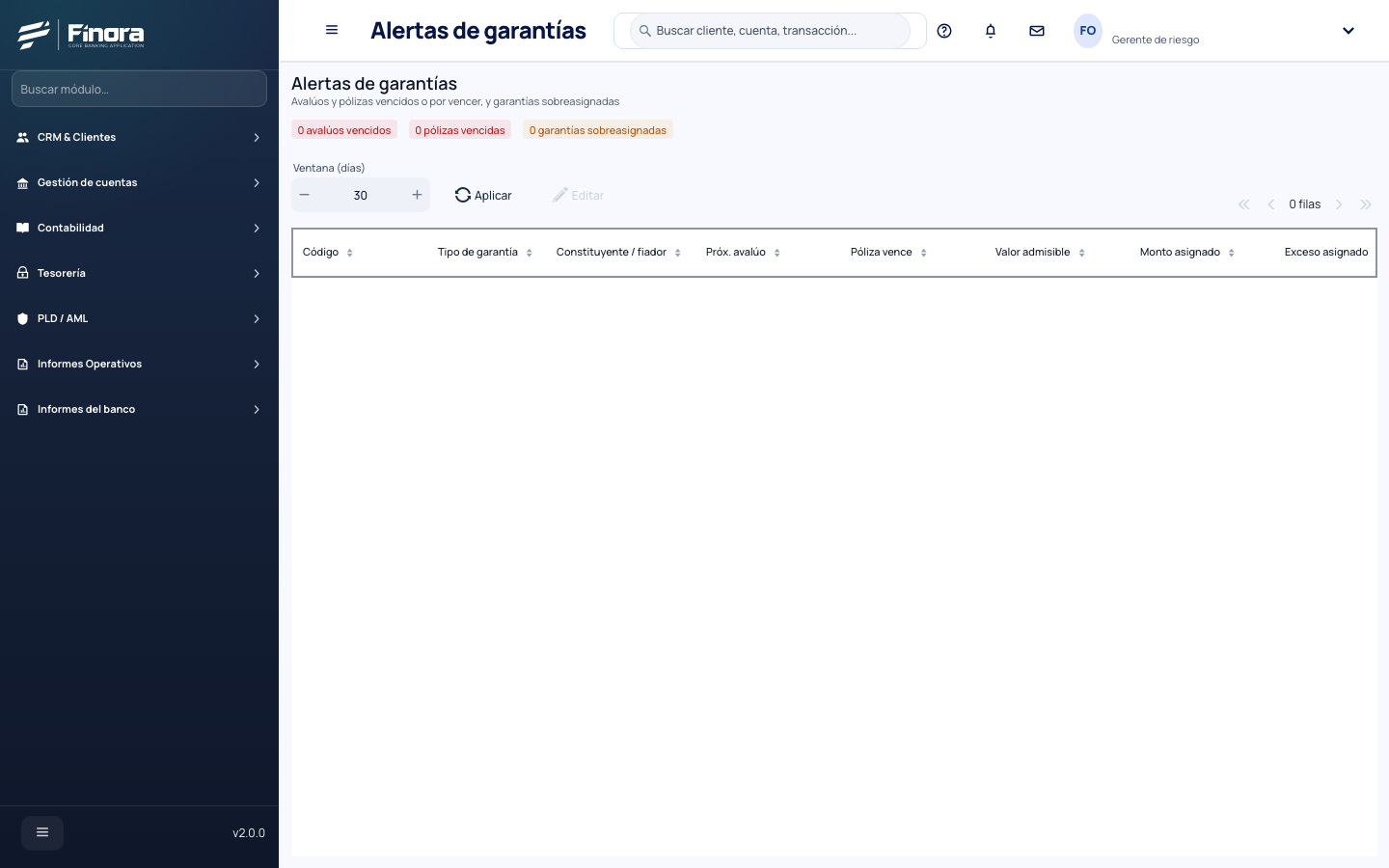Viewport: 1389px width, 868px height.
Task: Click the 0 garantías sobreasignadas tag
Action: point(598,130)
